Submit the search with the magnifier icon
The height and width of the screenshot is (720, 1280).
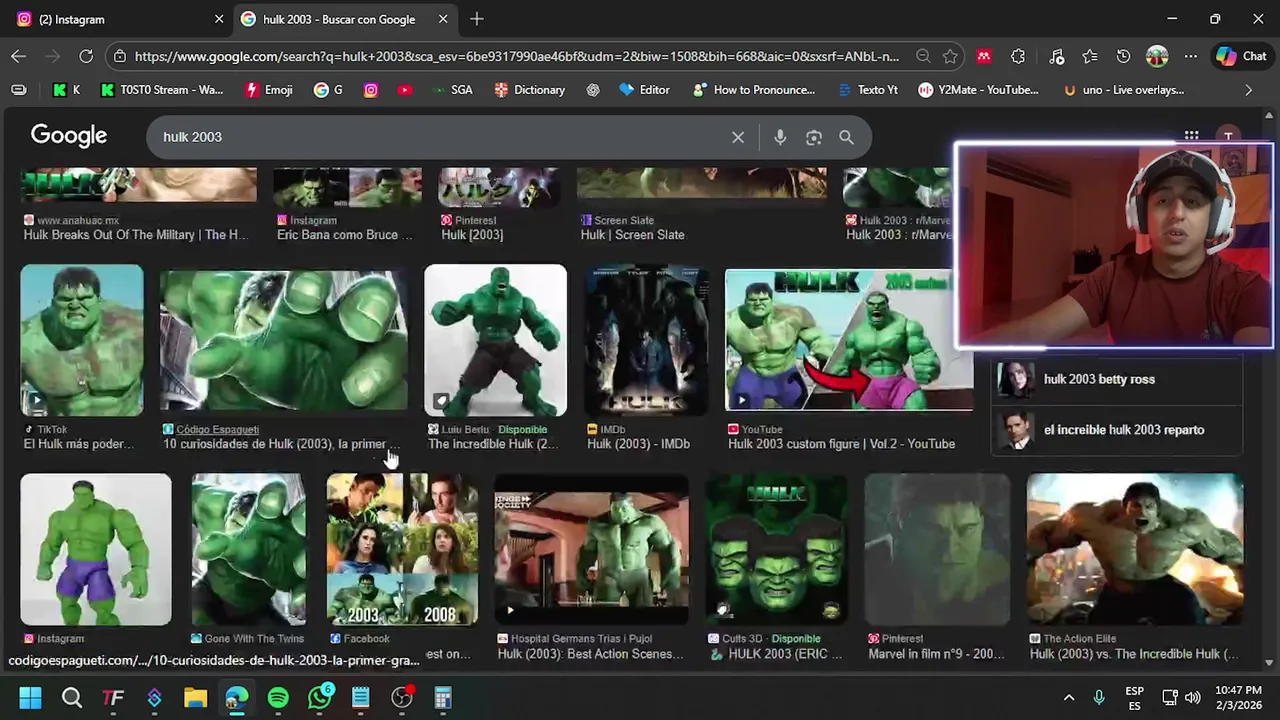point(846,137)
